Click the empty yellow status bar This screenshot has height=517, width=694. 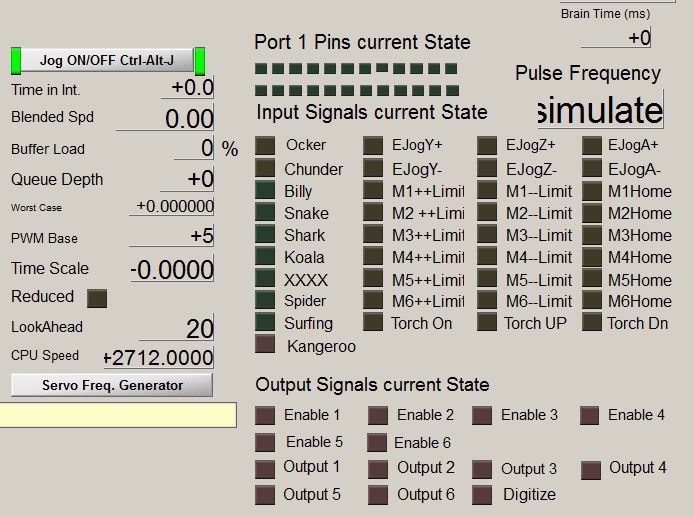pyautogui.click(x=118, y=415)
